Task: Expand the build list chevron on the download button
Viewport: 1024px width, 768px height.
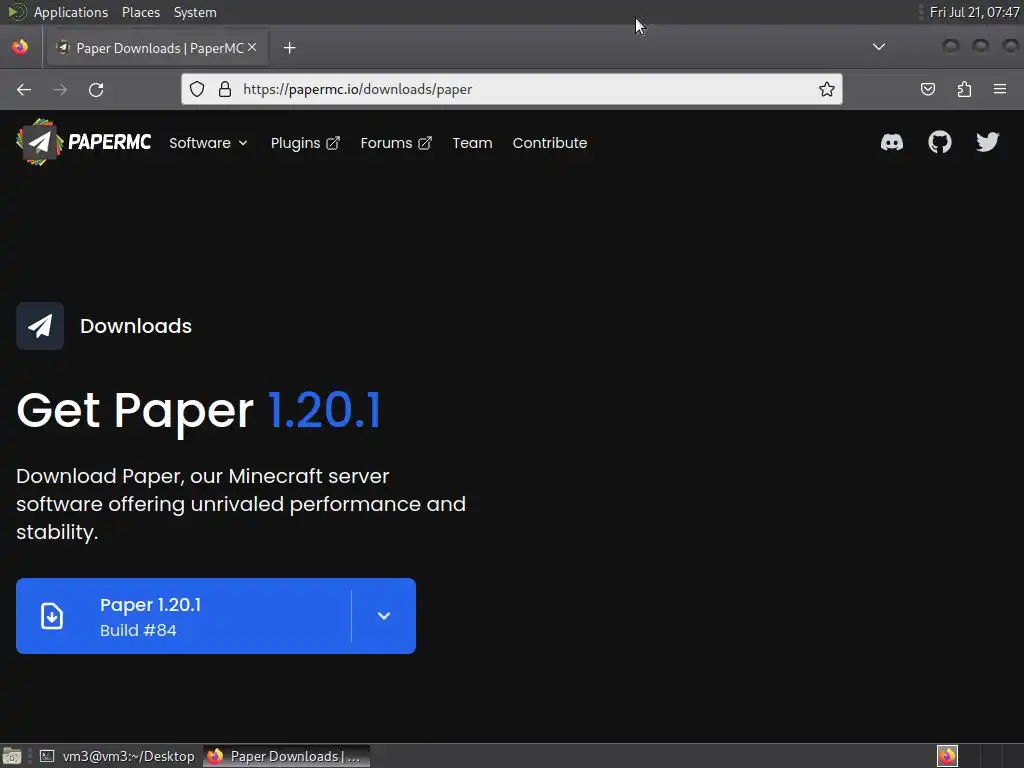Action: [x=384, y=616]
